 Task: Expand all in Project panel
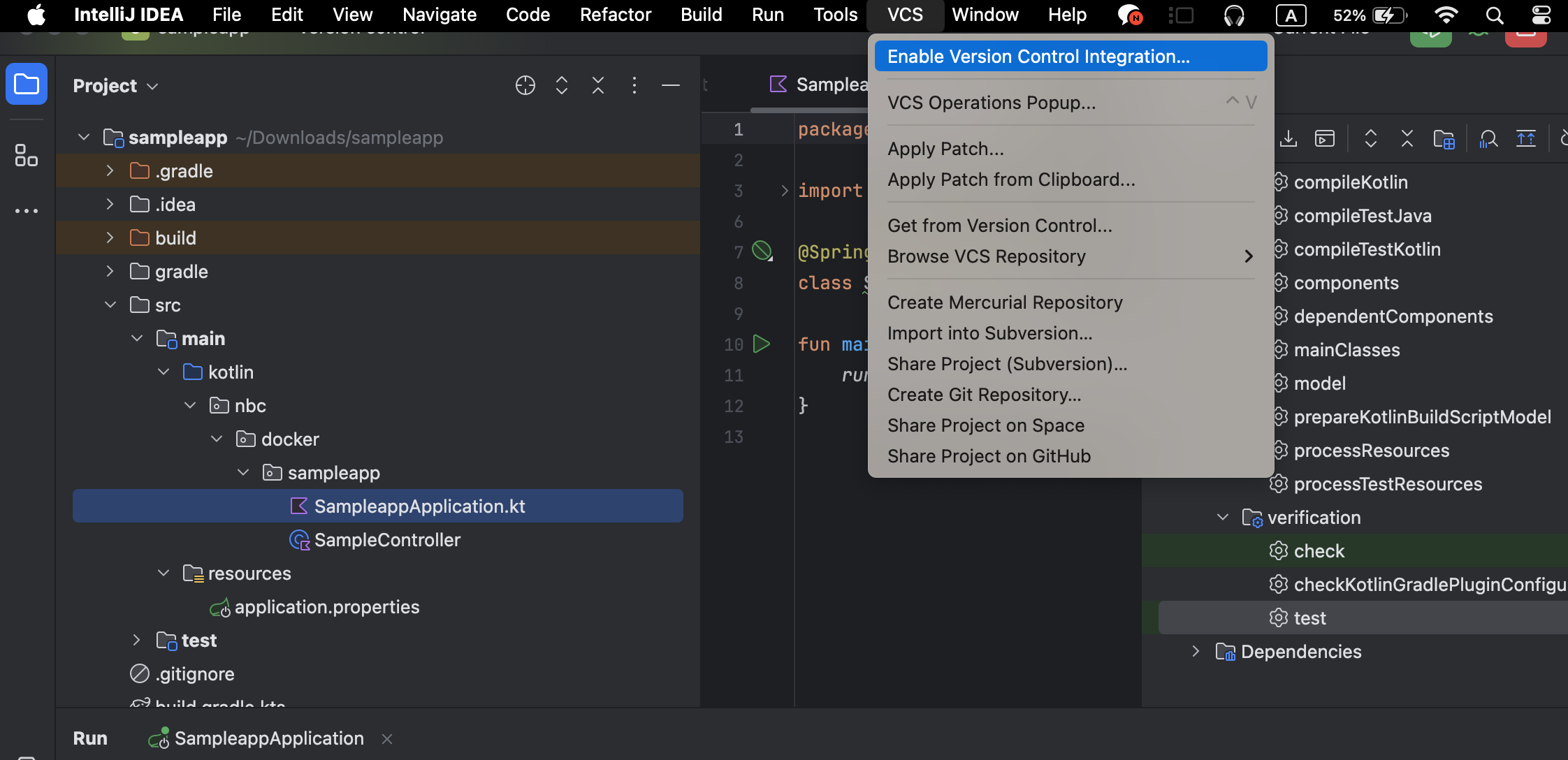tap(562, 85)
